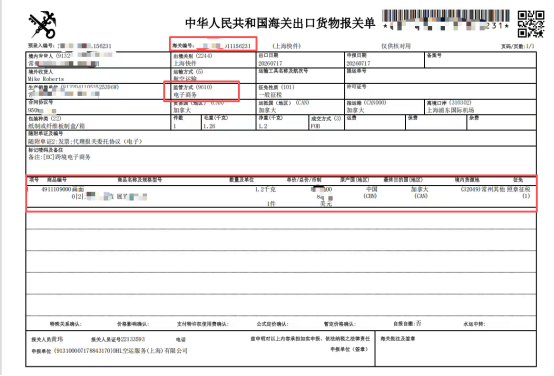Select the 备案号 field label
This screenshot has height=376, width=554.
(434, 55)
